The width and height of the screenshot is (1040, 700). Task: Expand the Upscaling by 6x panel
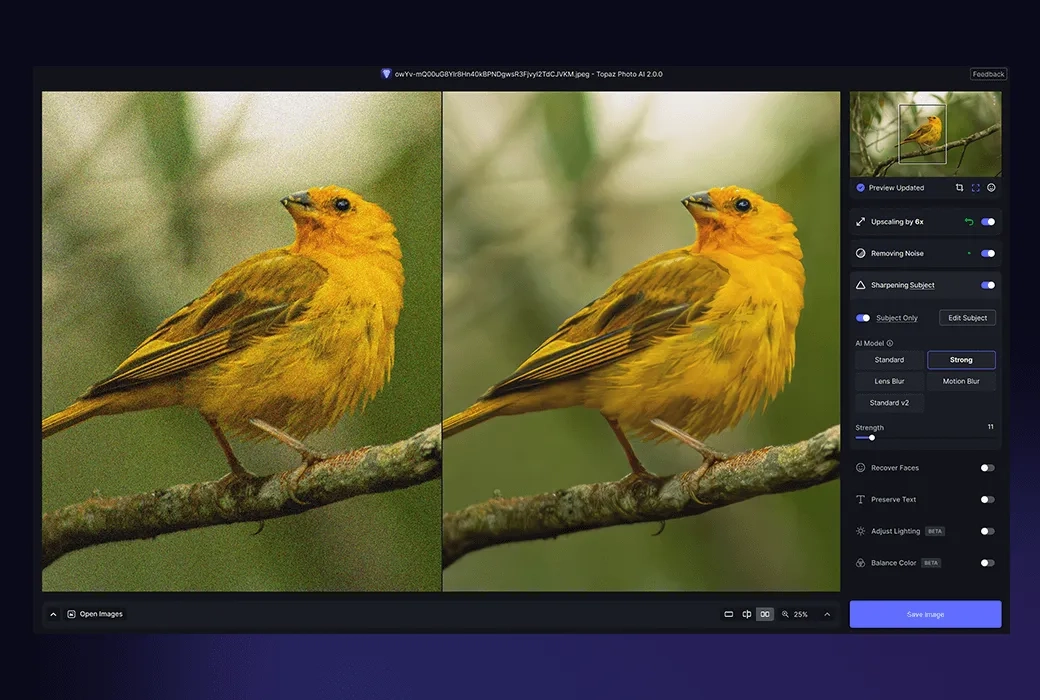point(925,222)
